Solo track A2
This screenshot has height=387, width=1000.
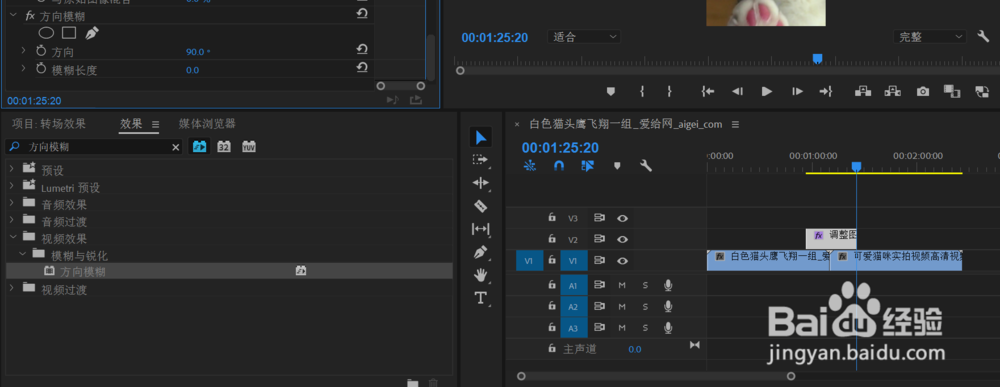pos(645,307)
